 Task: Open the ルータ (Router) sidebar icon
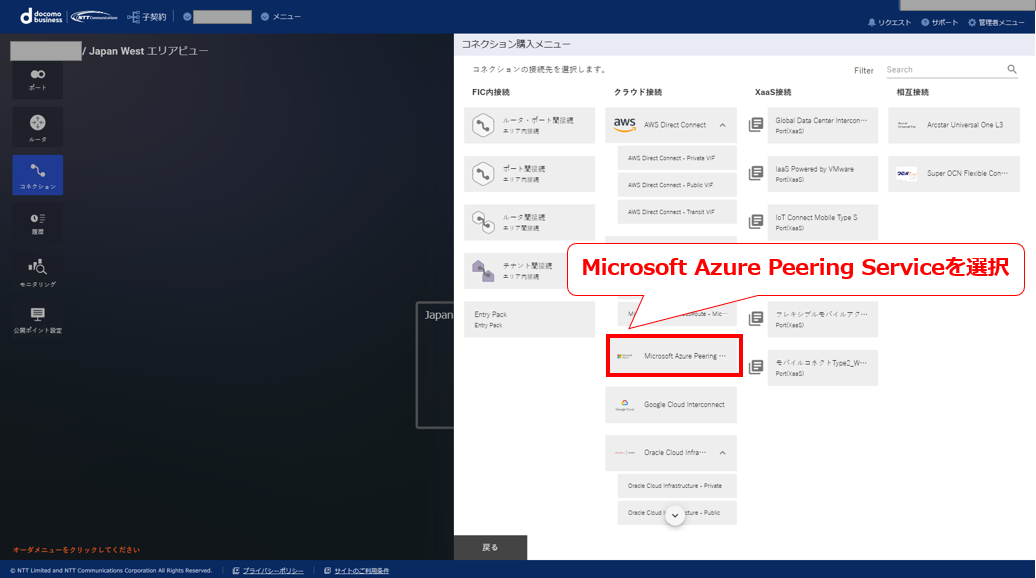click(38, 127)
